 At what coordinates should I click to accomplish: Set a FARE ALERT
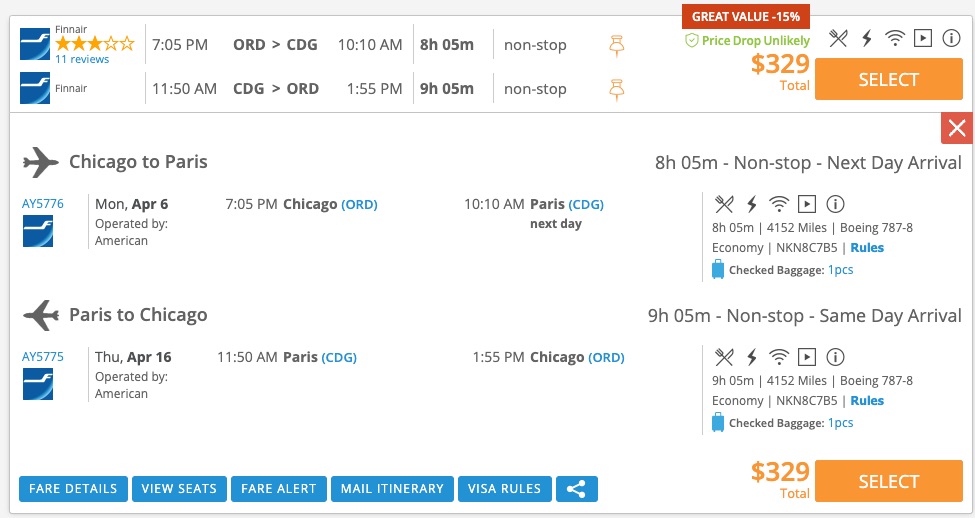[278, 489]
